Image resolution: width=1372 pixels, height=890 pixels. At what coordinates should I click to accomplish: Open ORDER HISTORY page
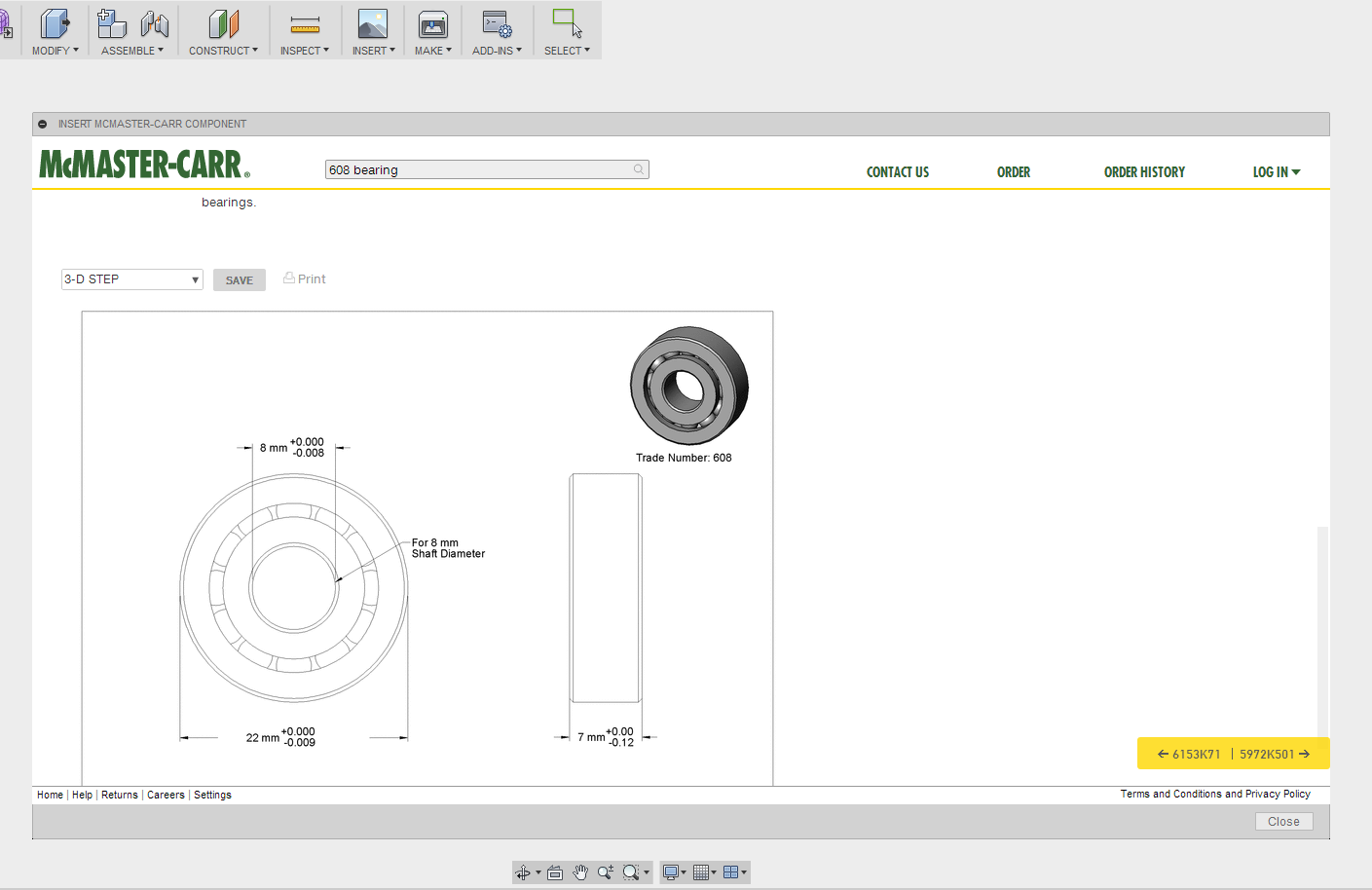pos(1144,172)
